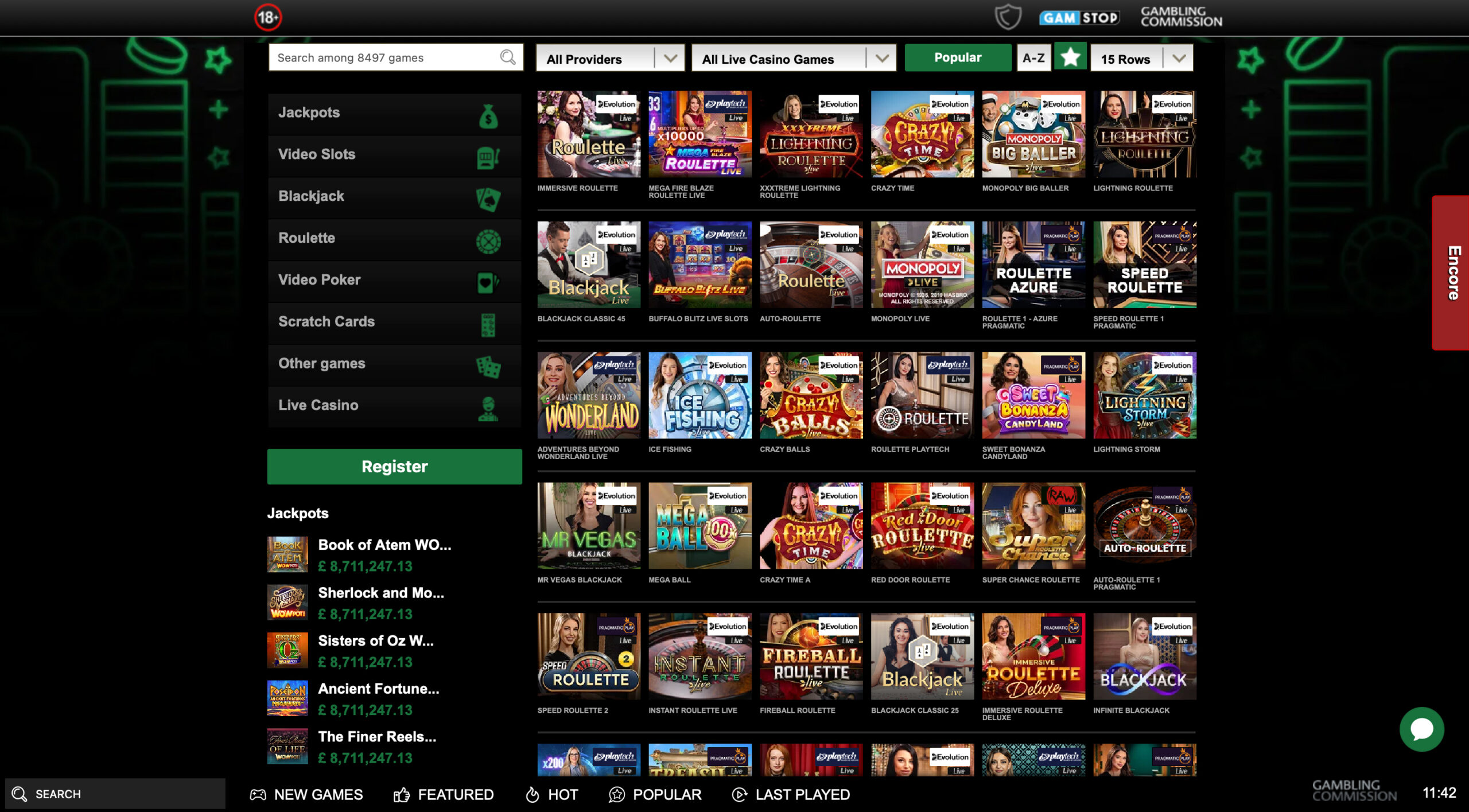Click the star badge icon beside POPULAR

coord(617,794)
